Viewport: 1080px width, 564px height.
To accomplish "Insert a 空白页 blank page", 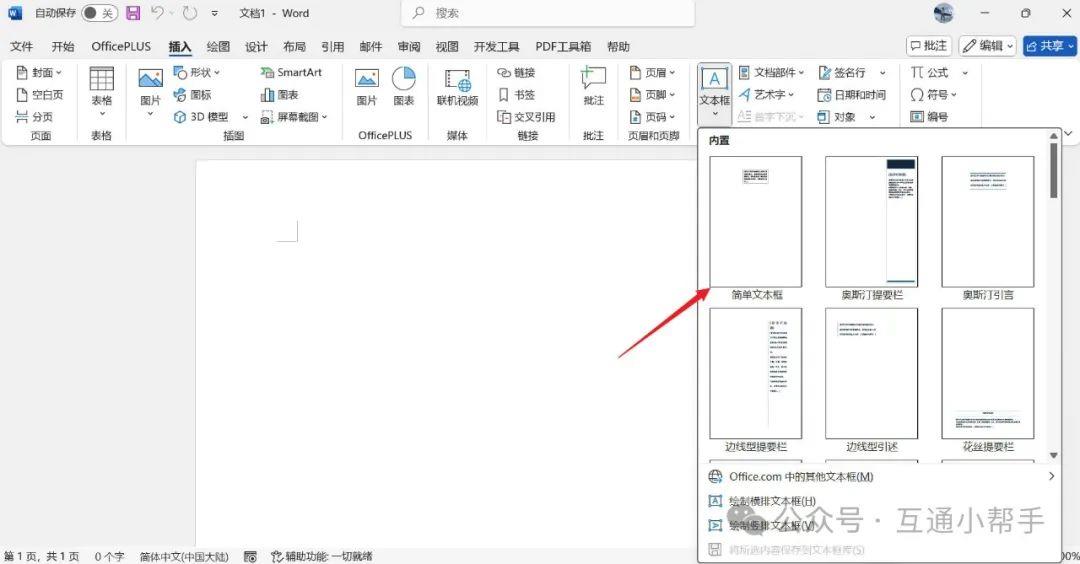I will (x=39, y=94).
